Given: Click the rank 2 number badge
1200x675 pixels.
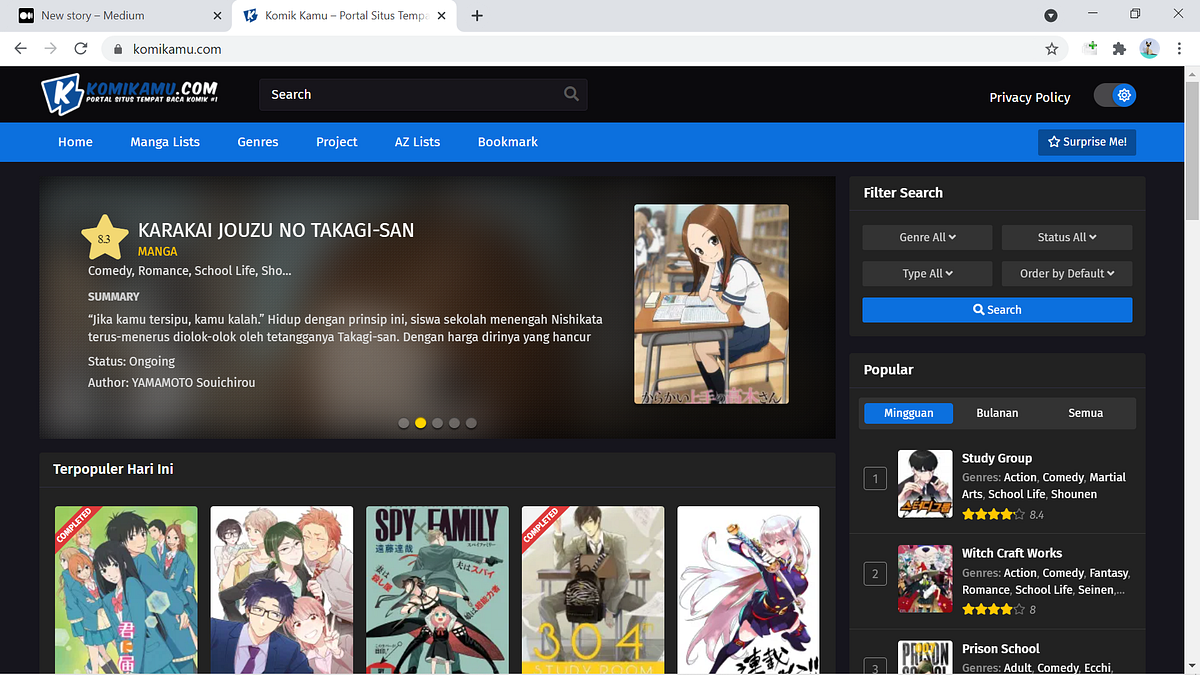Looking at the screenshot, I should coord(875,574).
